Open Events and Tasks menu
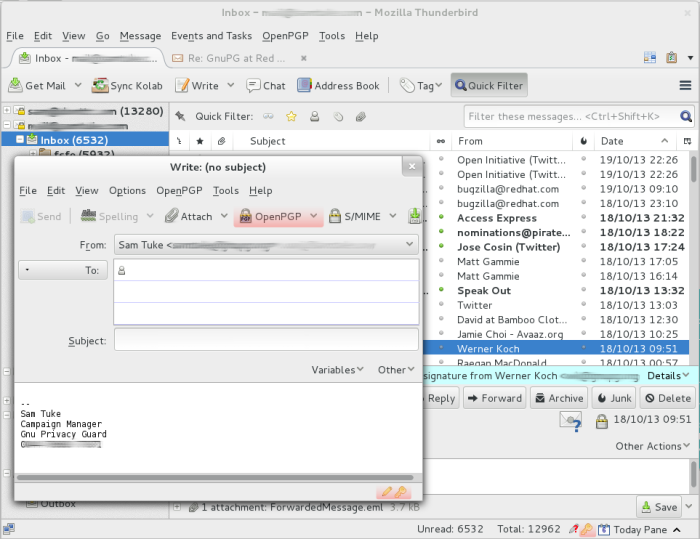 coord(211,36)
